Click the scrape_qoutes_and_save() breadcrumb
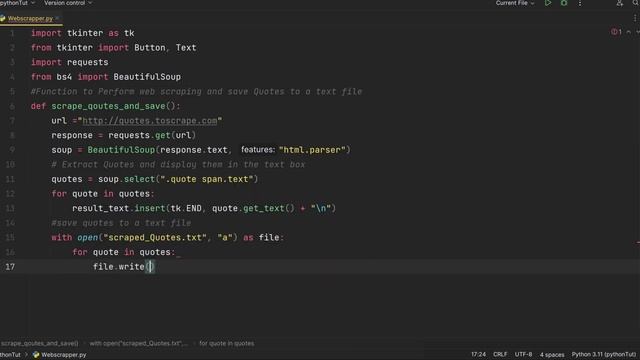 click(x=40, y=343)
